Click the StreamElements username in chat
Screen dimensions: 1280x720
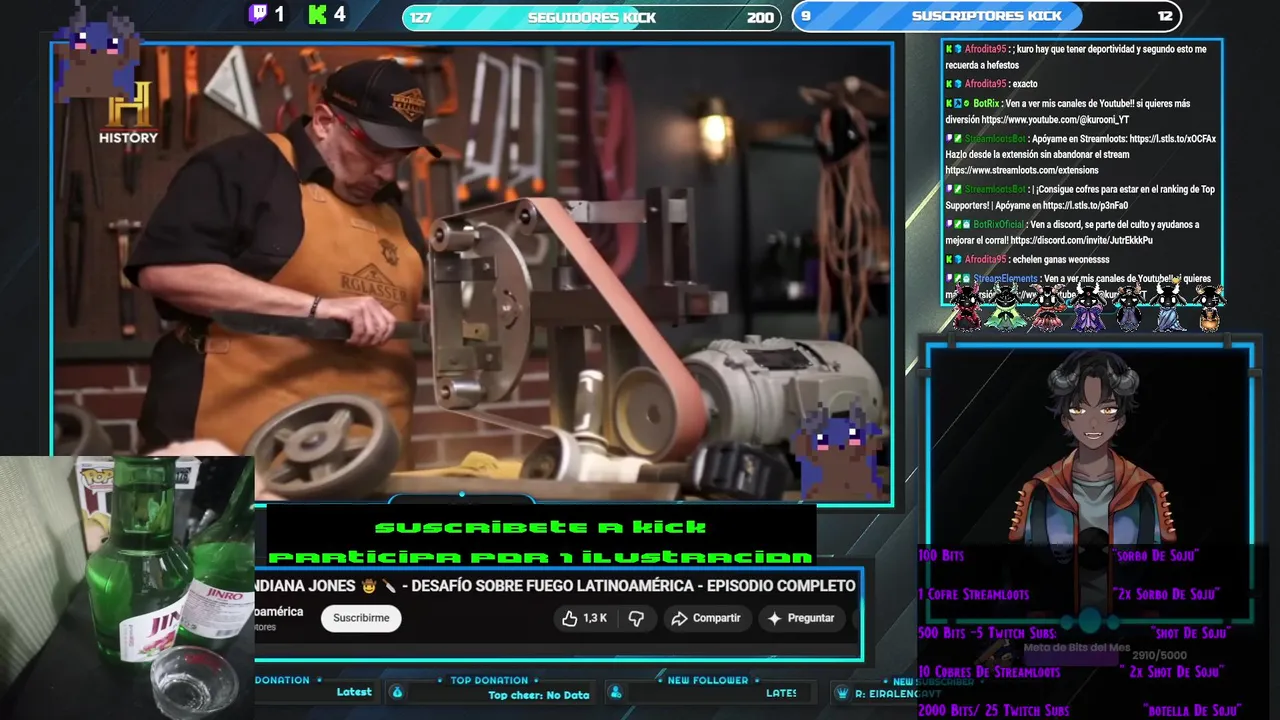pos(1005,279)
